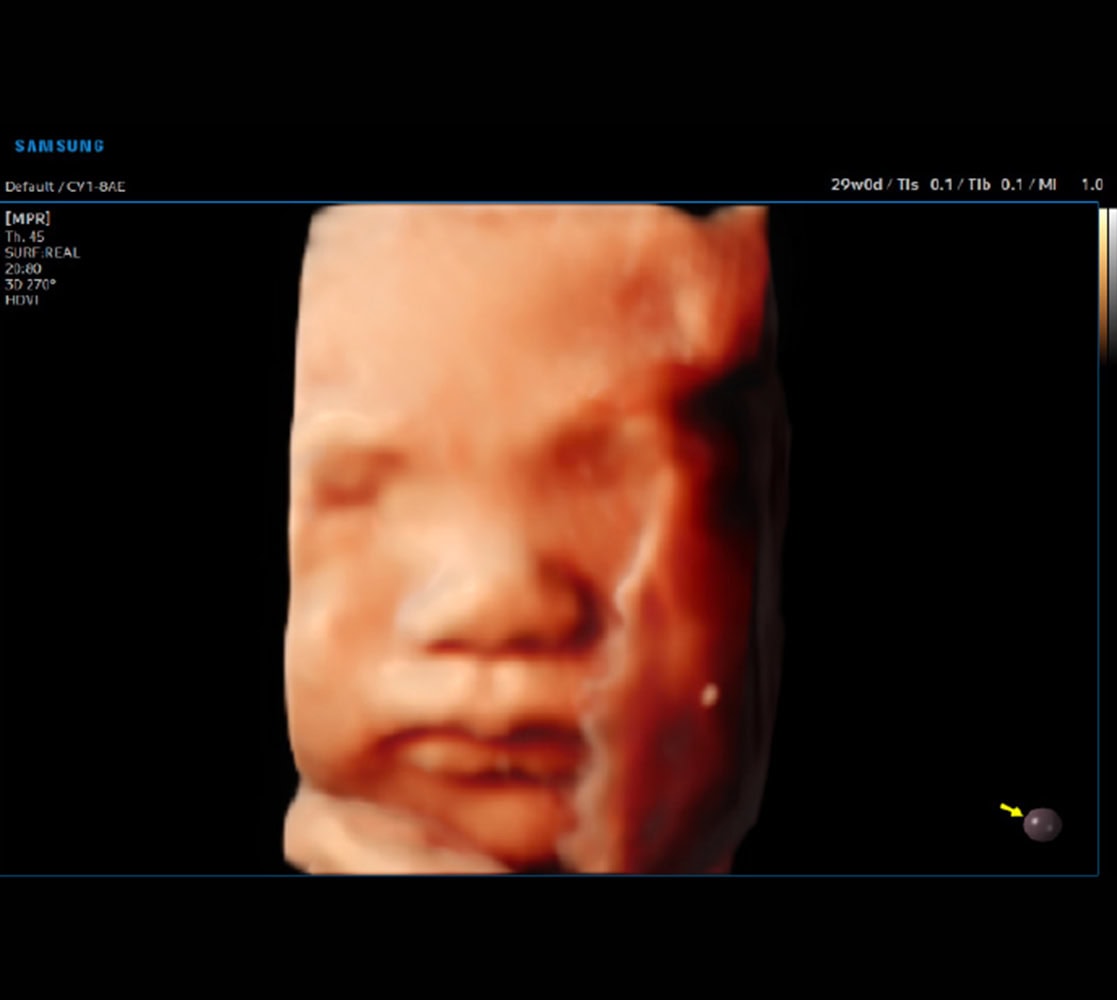The image size is (1117, 1000).
Task: Click the 29w0d gestational age text
Action: 856,185
